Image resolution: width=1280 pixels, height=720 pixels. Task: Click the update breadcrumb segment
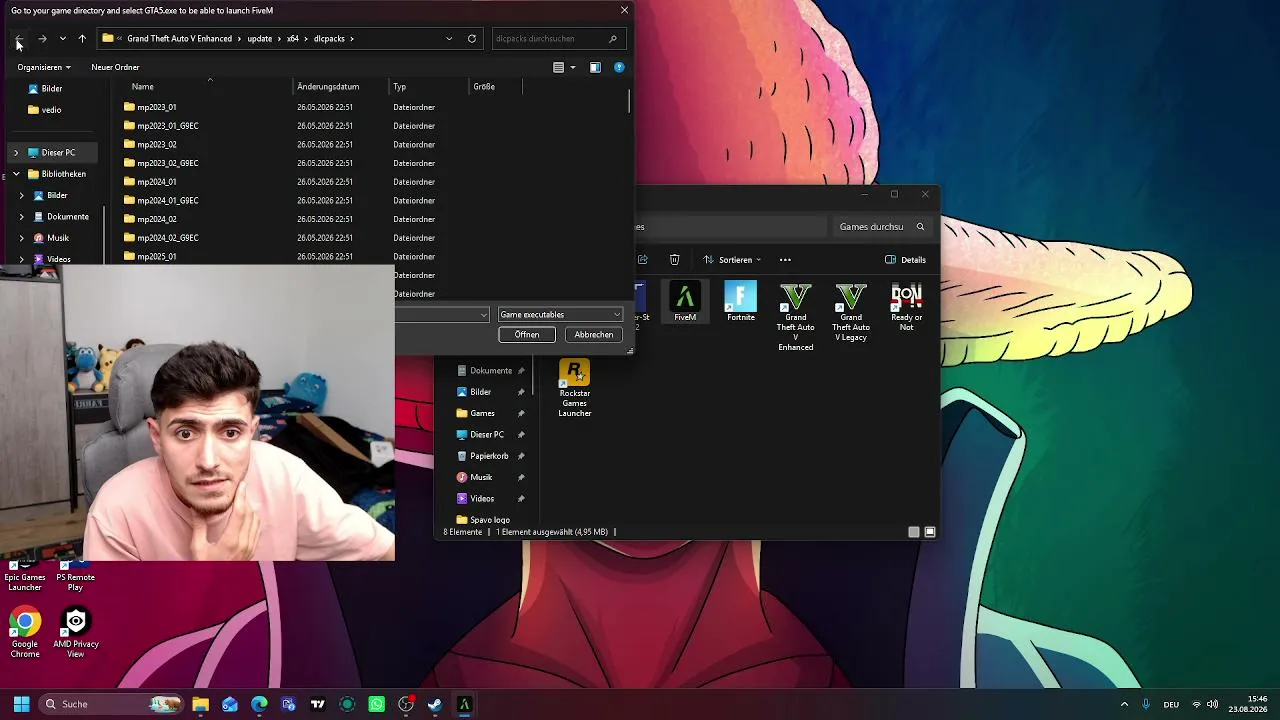[x=260, y=39]
